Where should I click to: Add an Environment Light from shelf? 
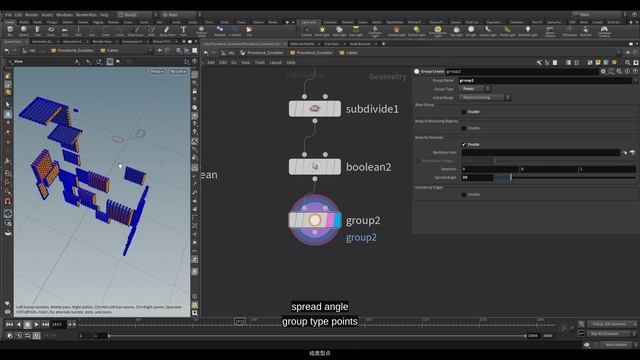[438, 31]
